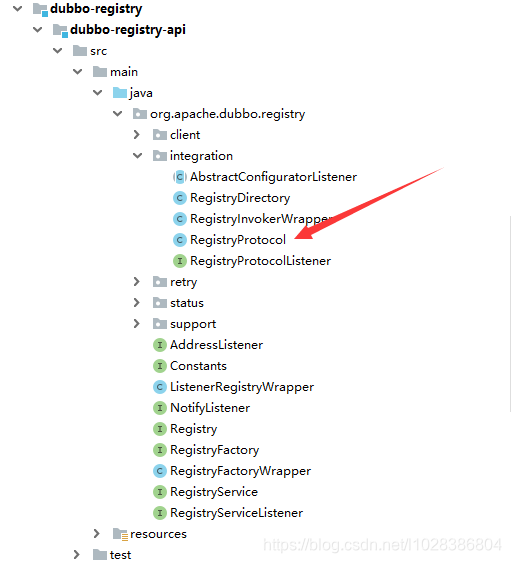Expand the test folder arrow

coord(76,554)
